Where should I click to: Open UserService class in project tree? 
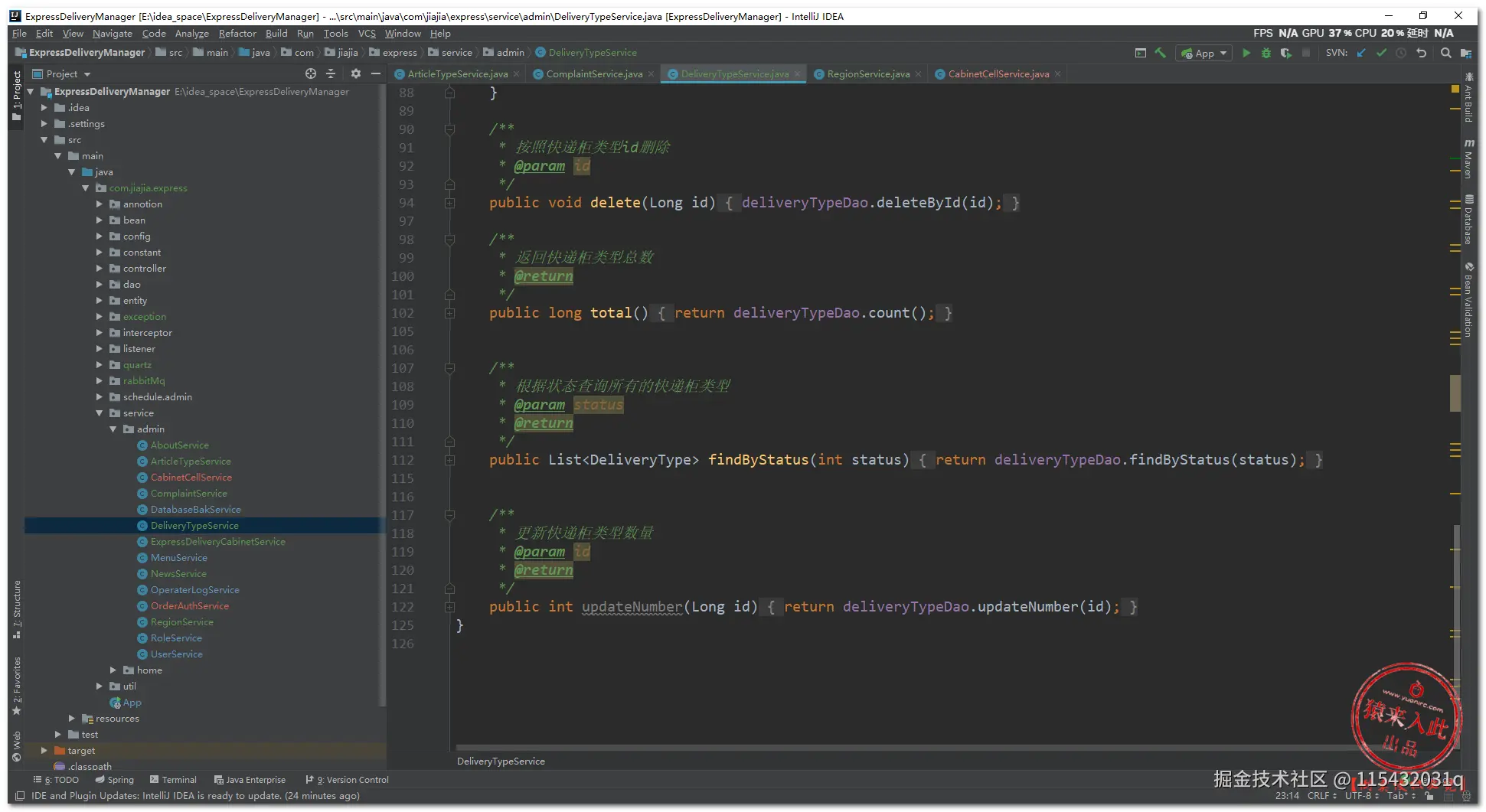176,654
